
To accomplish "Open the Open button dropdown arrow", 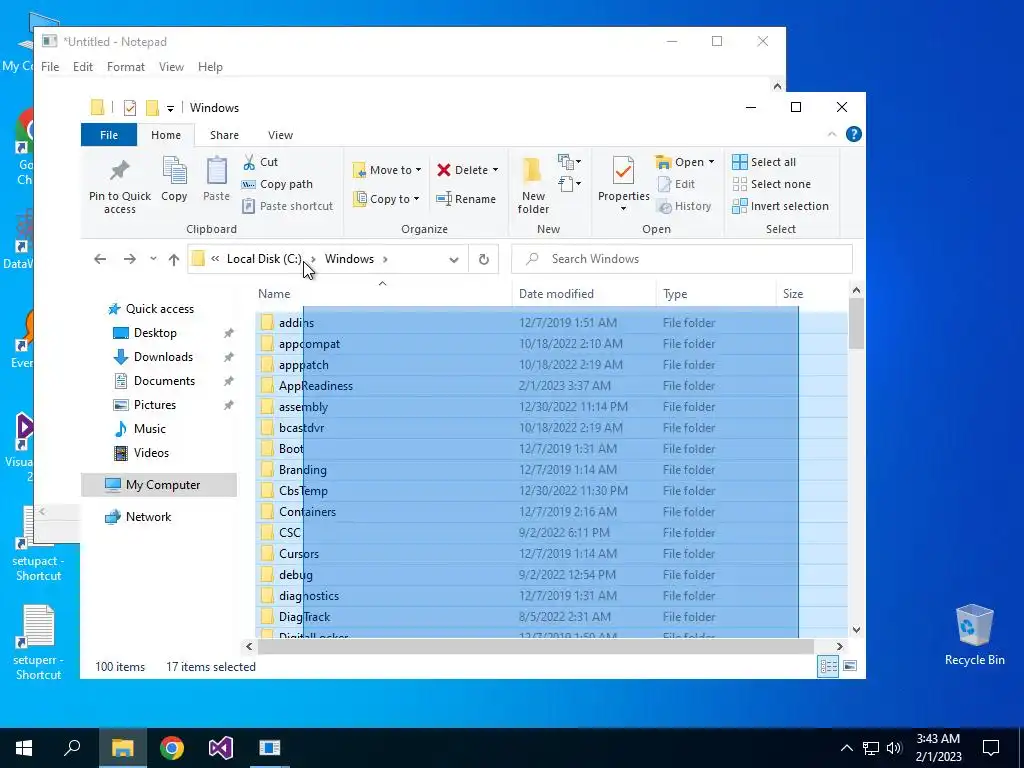I will point(711,162).
